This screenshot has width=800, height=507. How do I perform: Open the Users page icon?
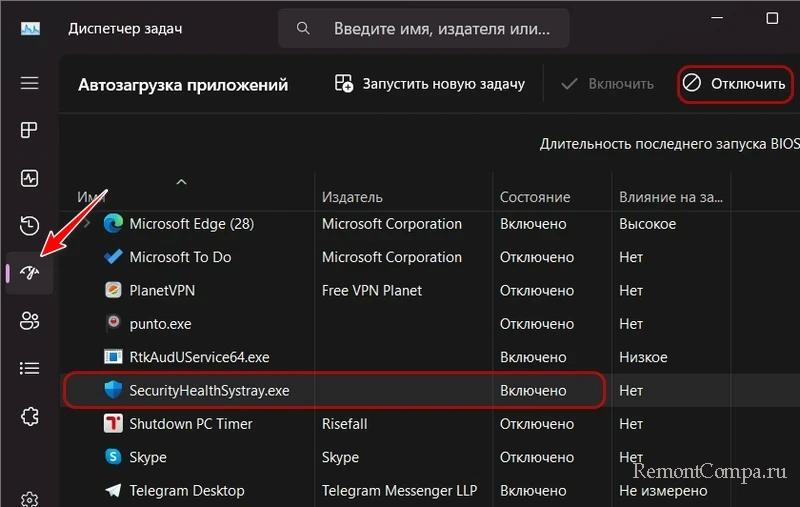pyautogui.click(x=30, y=321)
